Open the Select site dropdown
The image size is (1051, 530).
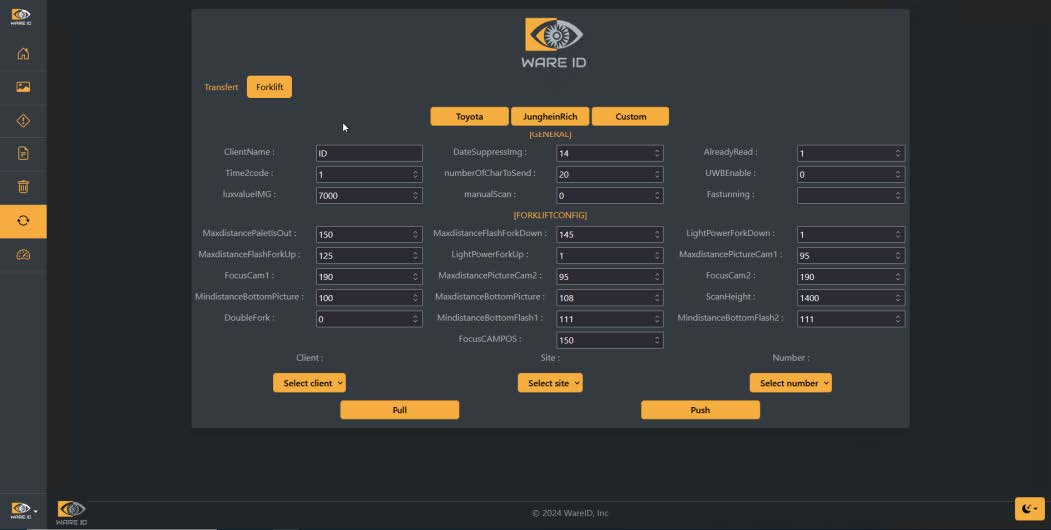tap(549, 383)
